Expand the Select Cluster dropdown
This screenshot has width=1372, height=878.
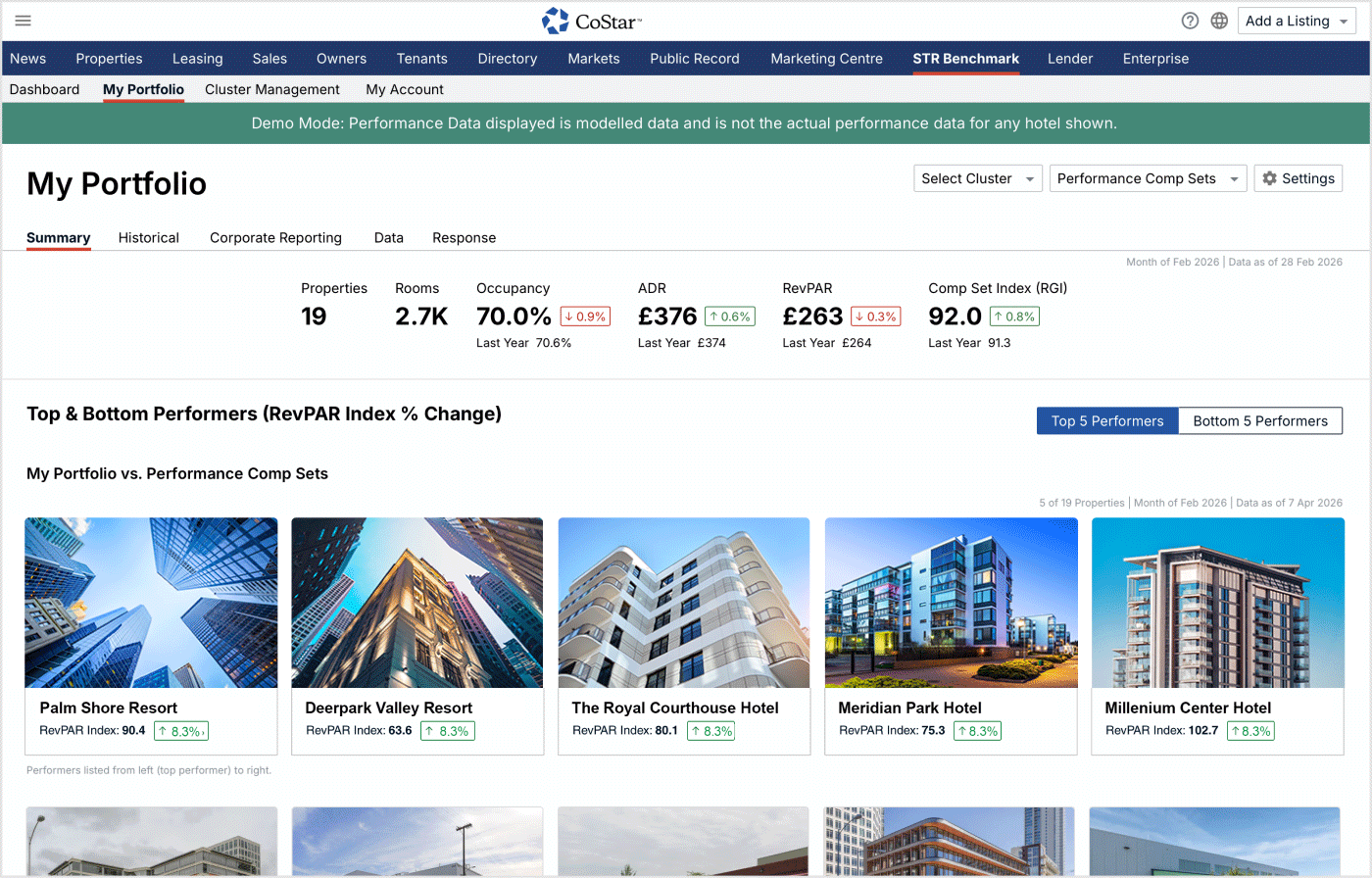[977, 178]
